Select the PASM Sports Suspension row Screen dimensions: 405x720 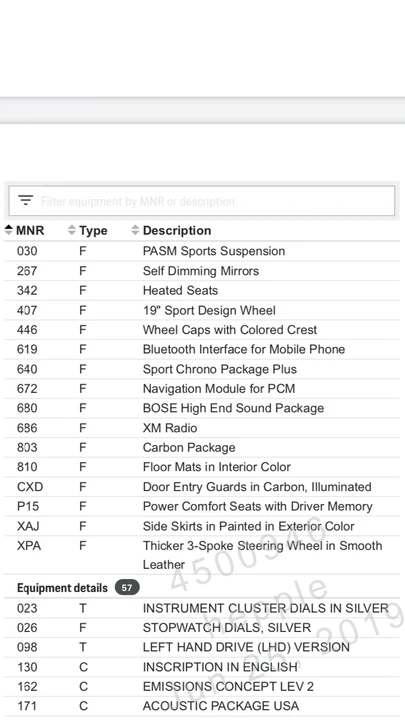(x=202, y=251)
